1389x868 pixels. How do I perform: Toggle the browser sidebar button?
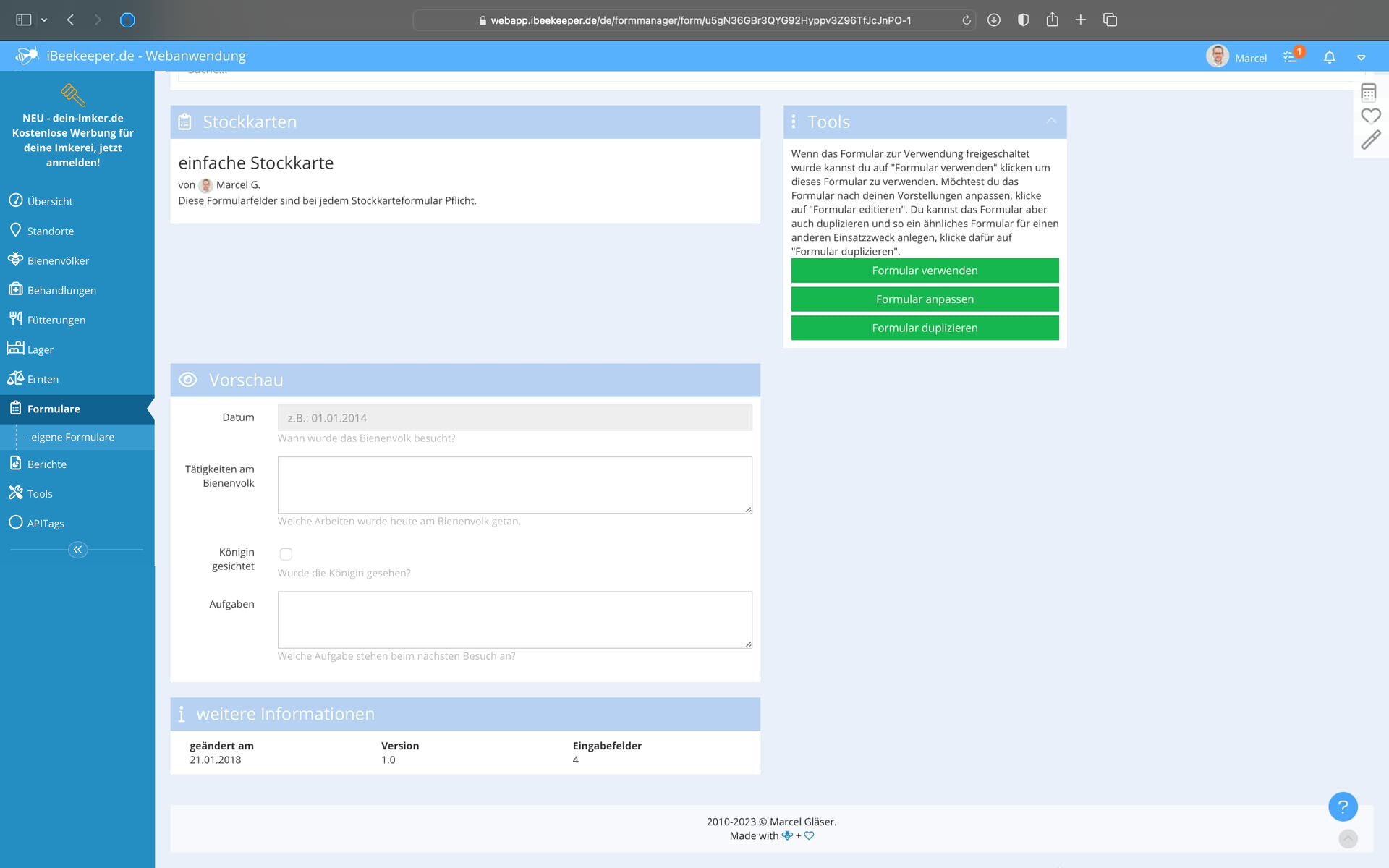24,20
